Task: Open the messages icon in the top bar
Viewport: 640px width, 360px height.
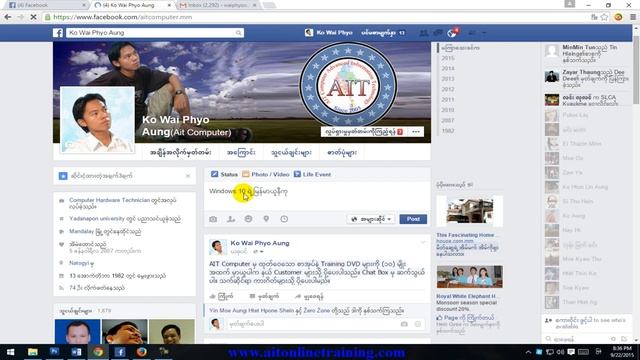Action: [438, 33]
